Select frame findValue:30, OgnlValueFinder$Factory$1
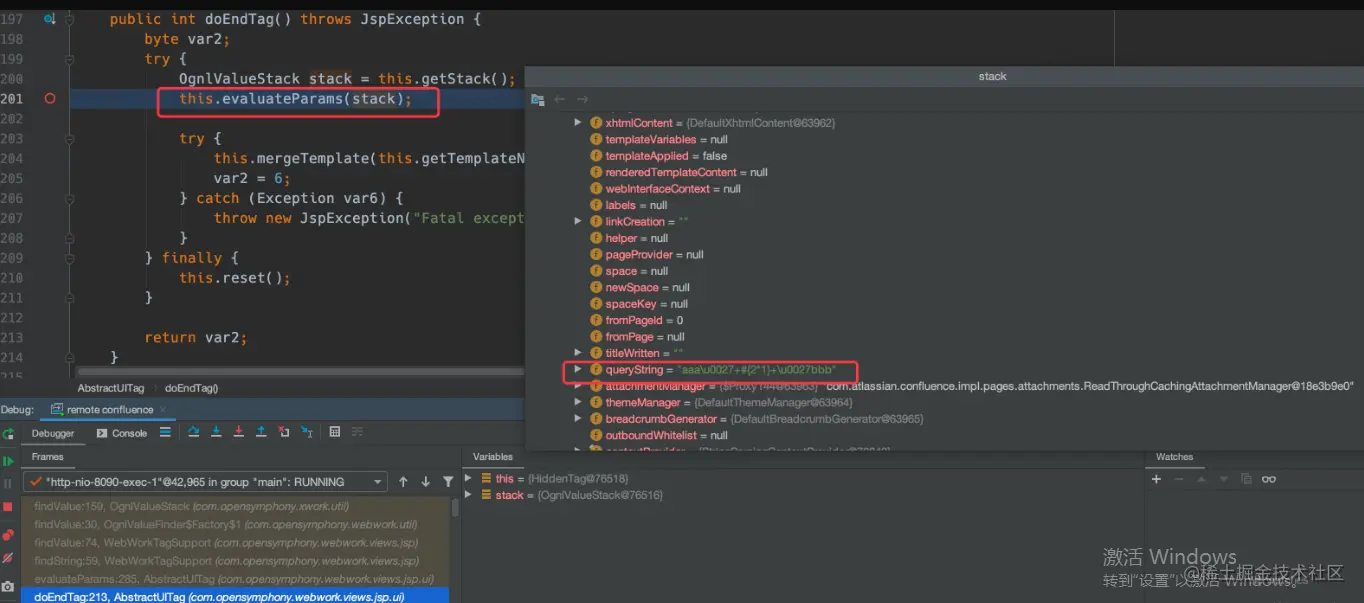Viewport: 1364px width, 603px height. (x=235, y=524)
